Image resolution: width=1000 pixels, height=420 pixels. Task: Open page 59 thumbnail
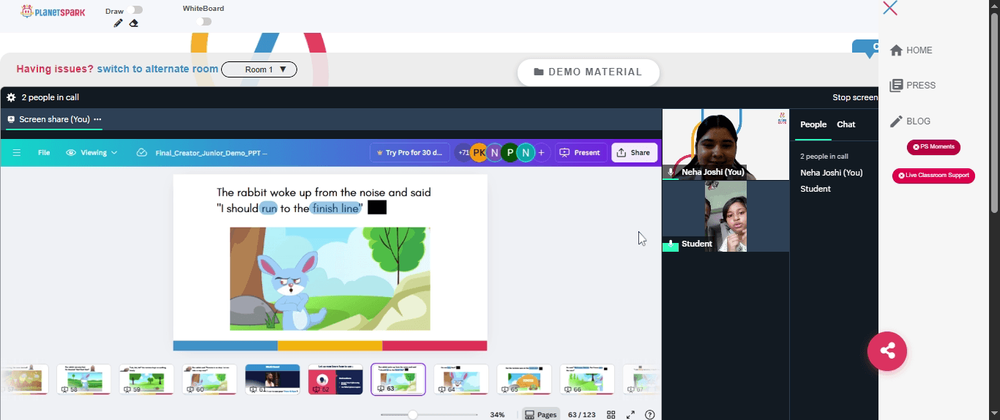[146, 379]
